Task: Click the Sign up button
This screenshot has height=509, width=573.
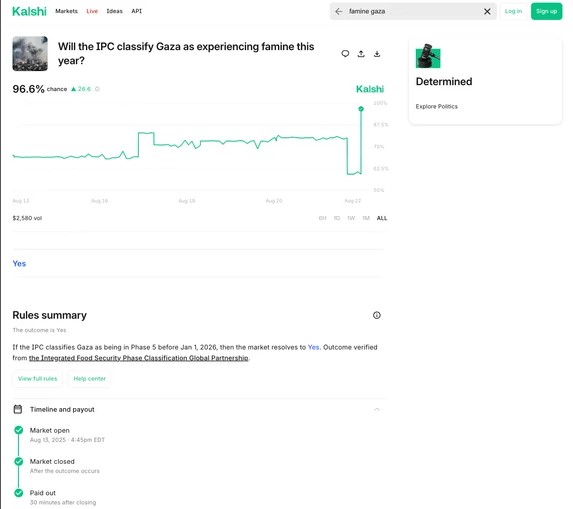Action: (x=546, y=11)
